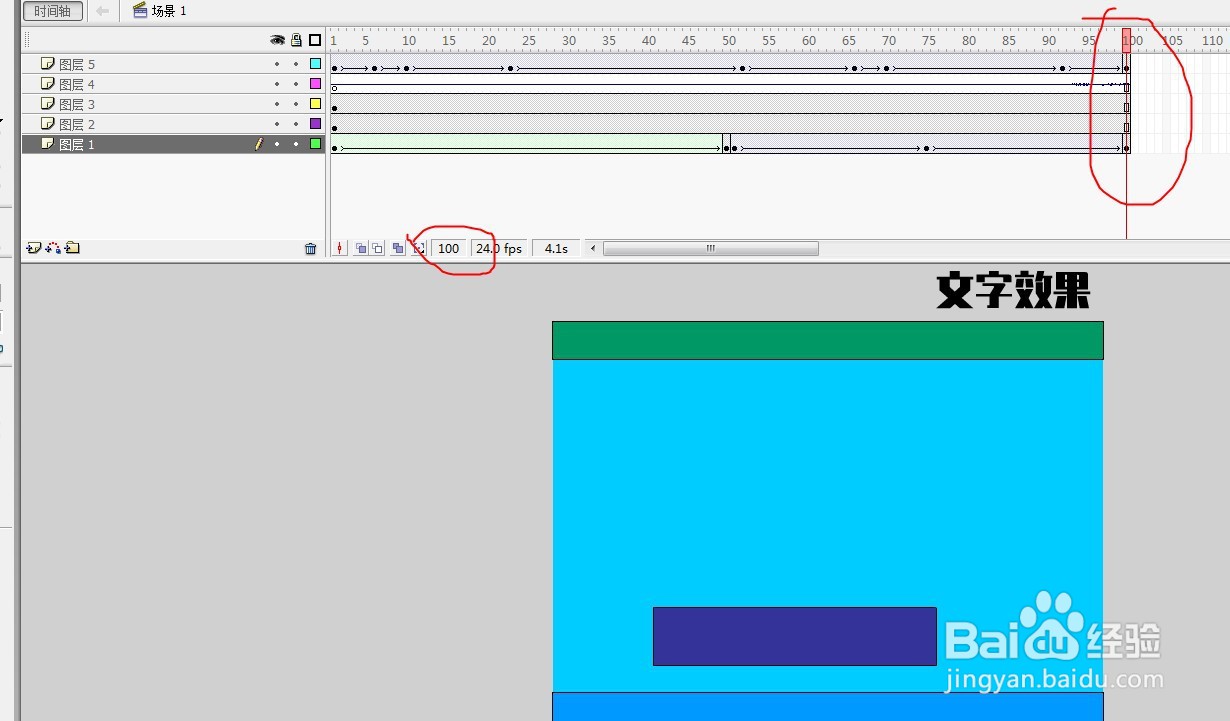Select the 图层 1 layer row
The width and height of the screenshot is (1230, 721).
point(174,144)
